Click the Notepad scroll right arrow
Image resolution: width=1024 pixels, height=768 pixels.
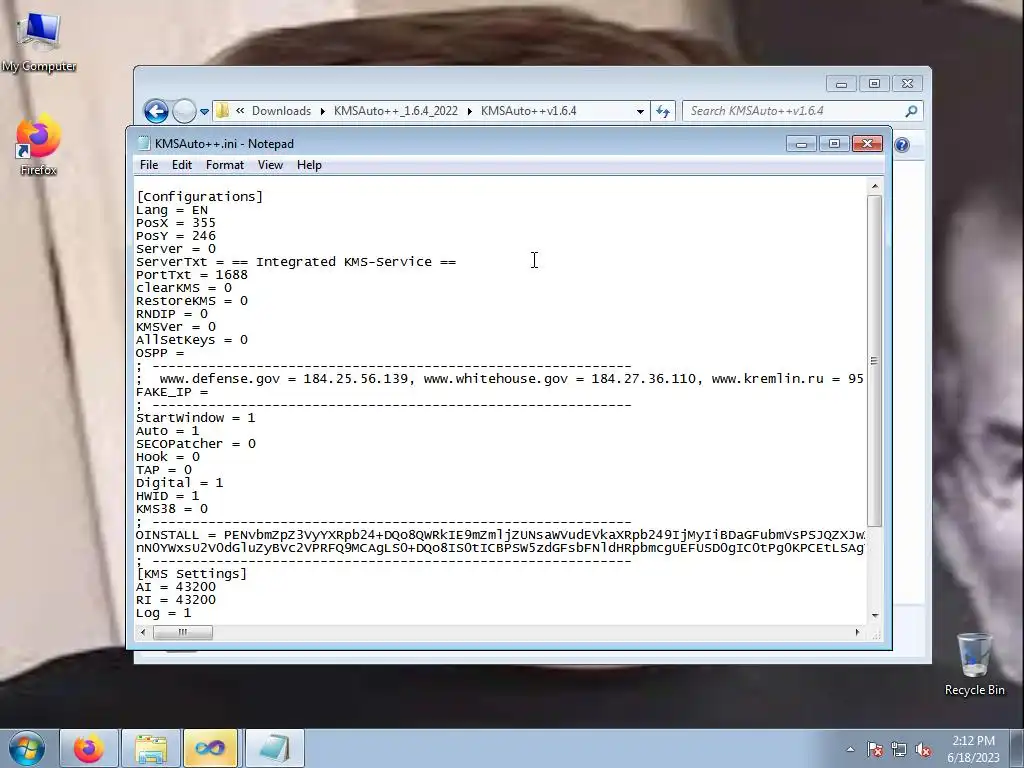pos(857,632)
